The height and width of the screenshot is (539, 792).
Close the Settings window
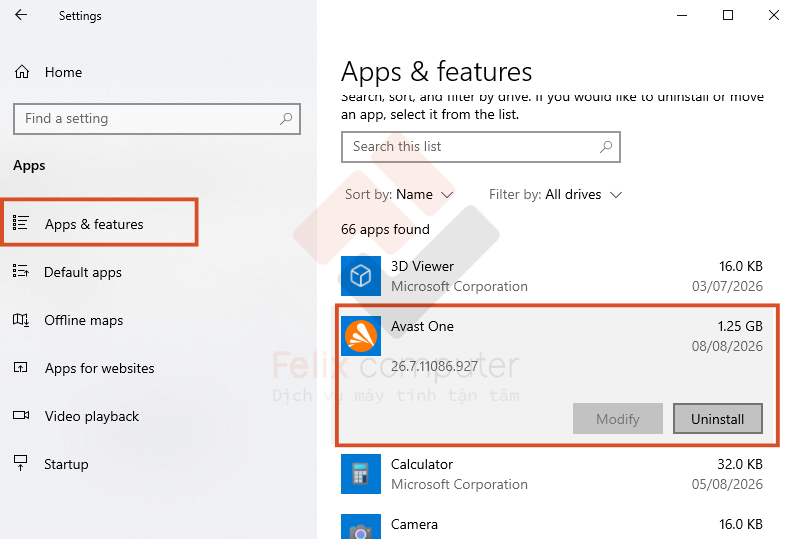coord(773,15)
